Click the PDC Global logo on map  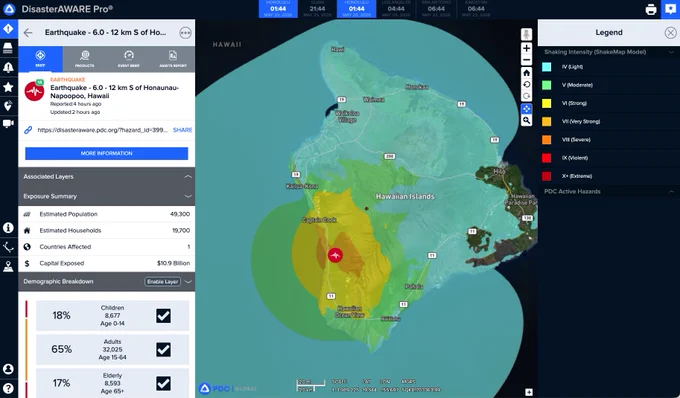tap(228, 388)
